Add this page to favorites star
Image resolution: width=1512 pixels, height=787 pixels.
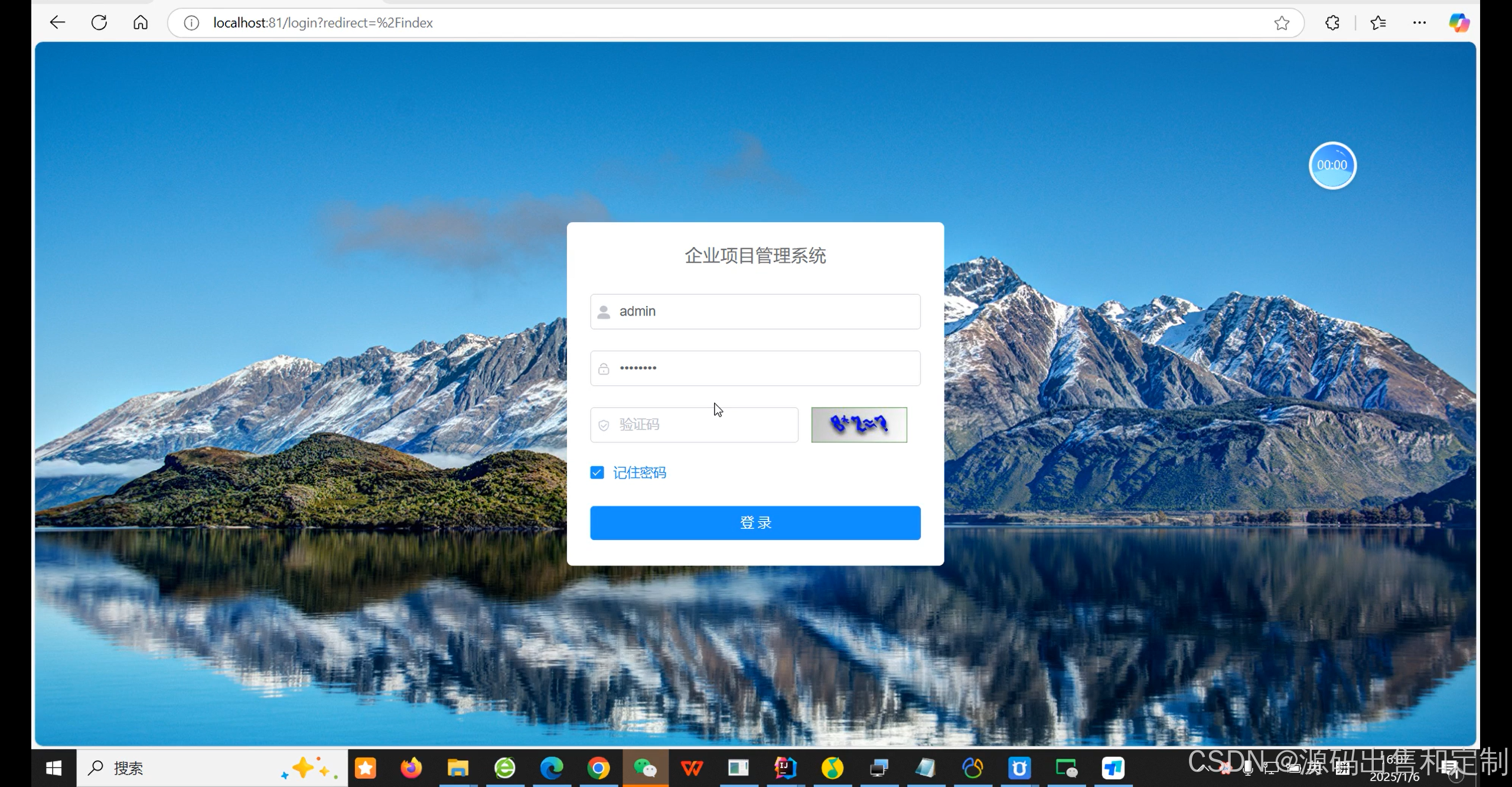pyautogui.click(x=1281, y=23)
